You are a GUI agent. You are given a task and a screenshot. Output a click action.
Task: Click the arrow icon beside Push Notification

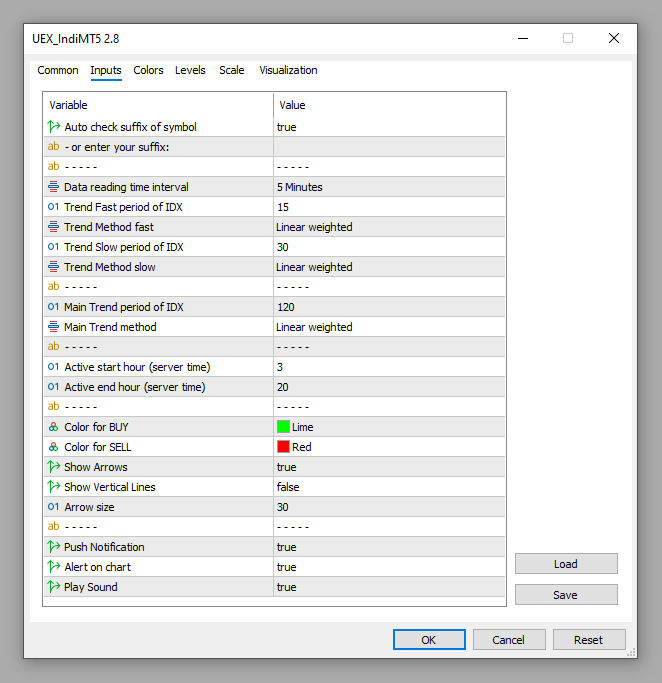tap(54, 547)
